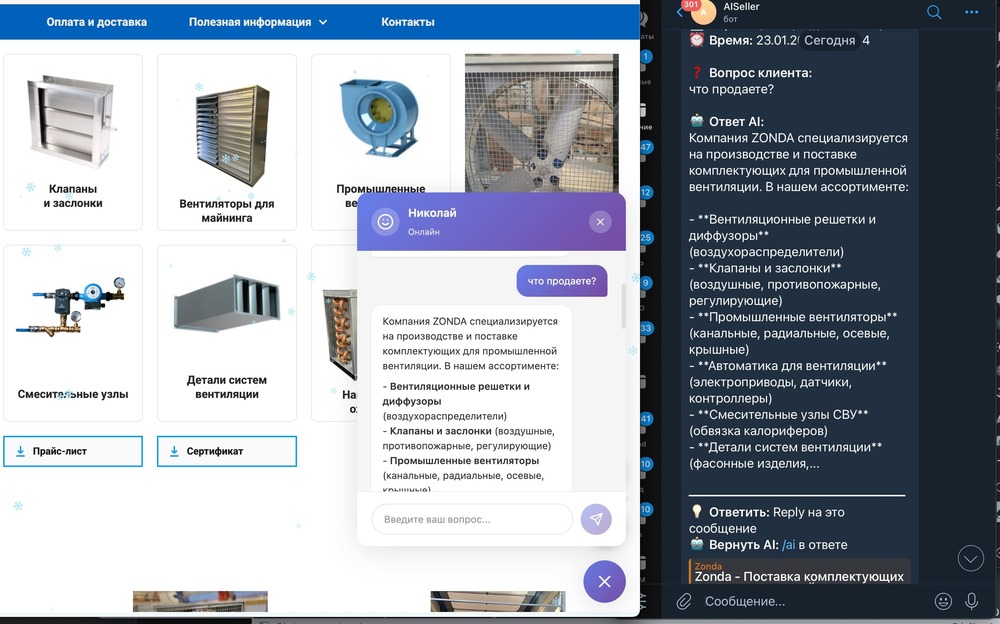Record a voice message with the microphone icon
This screenshot has width=1000, height=624.
click(971, 601)
